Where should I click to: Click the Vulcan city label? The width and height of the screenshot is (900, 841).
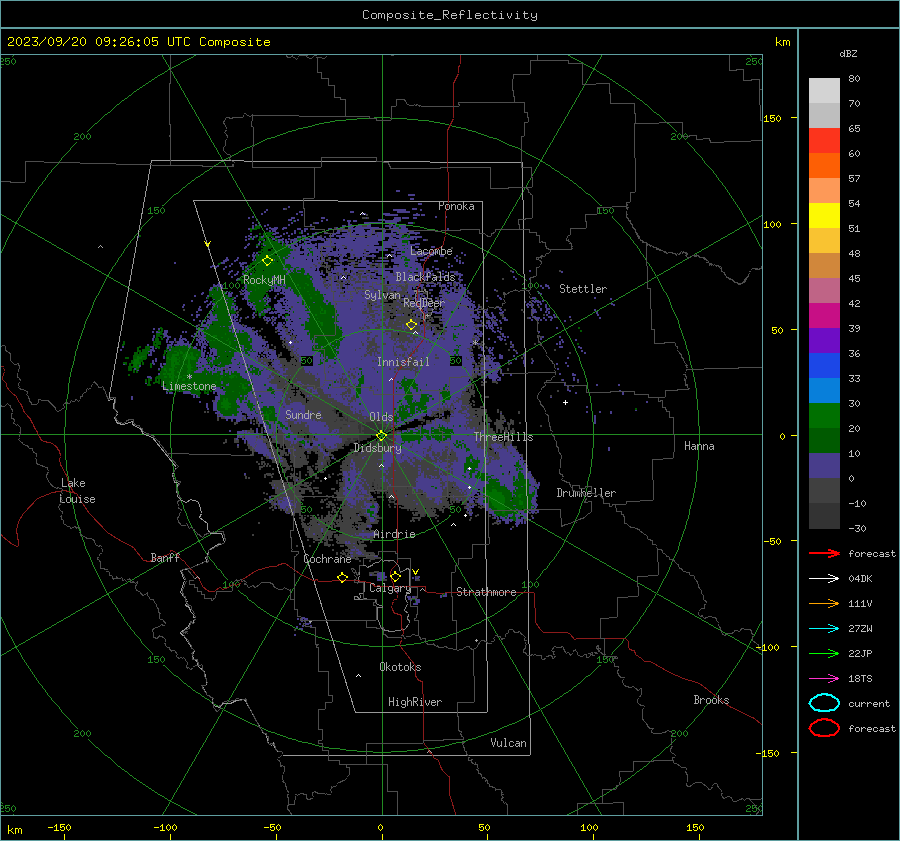click(509, 743)
